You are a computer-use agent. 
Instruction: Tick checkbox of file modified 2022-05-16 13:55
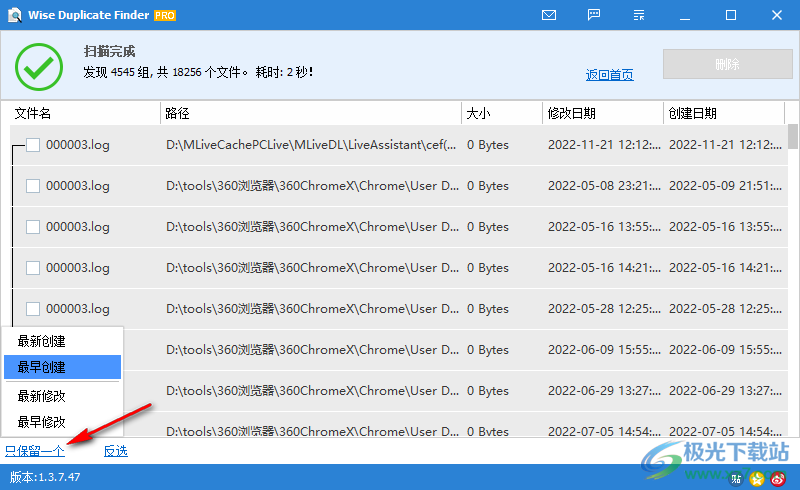(x=33, y=227)
